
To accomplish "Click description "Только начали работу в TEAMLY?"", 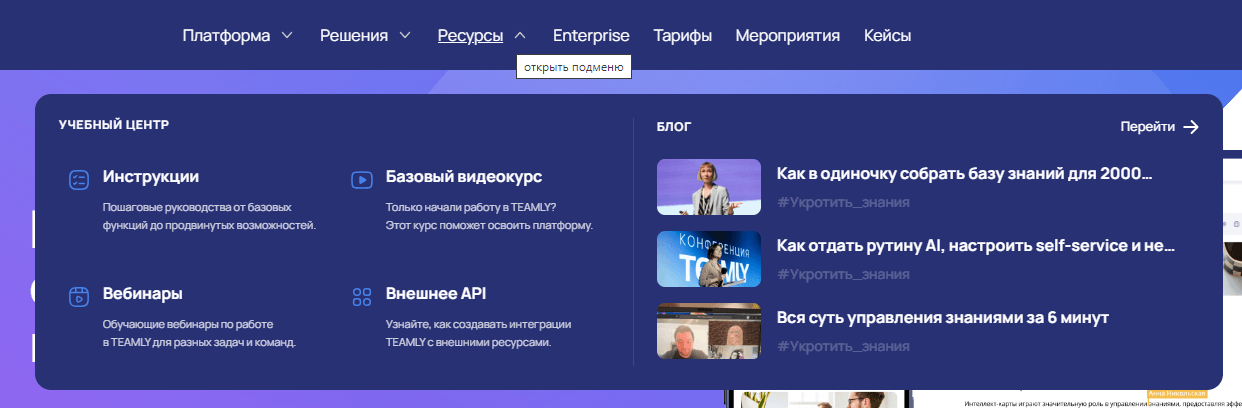I will [x=489, y=216].
